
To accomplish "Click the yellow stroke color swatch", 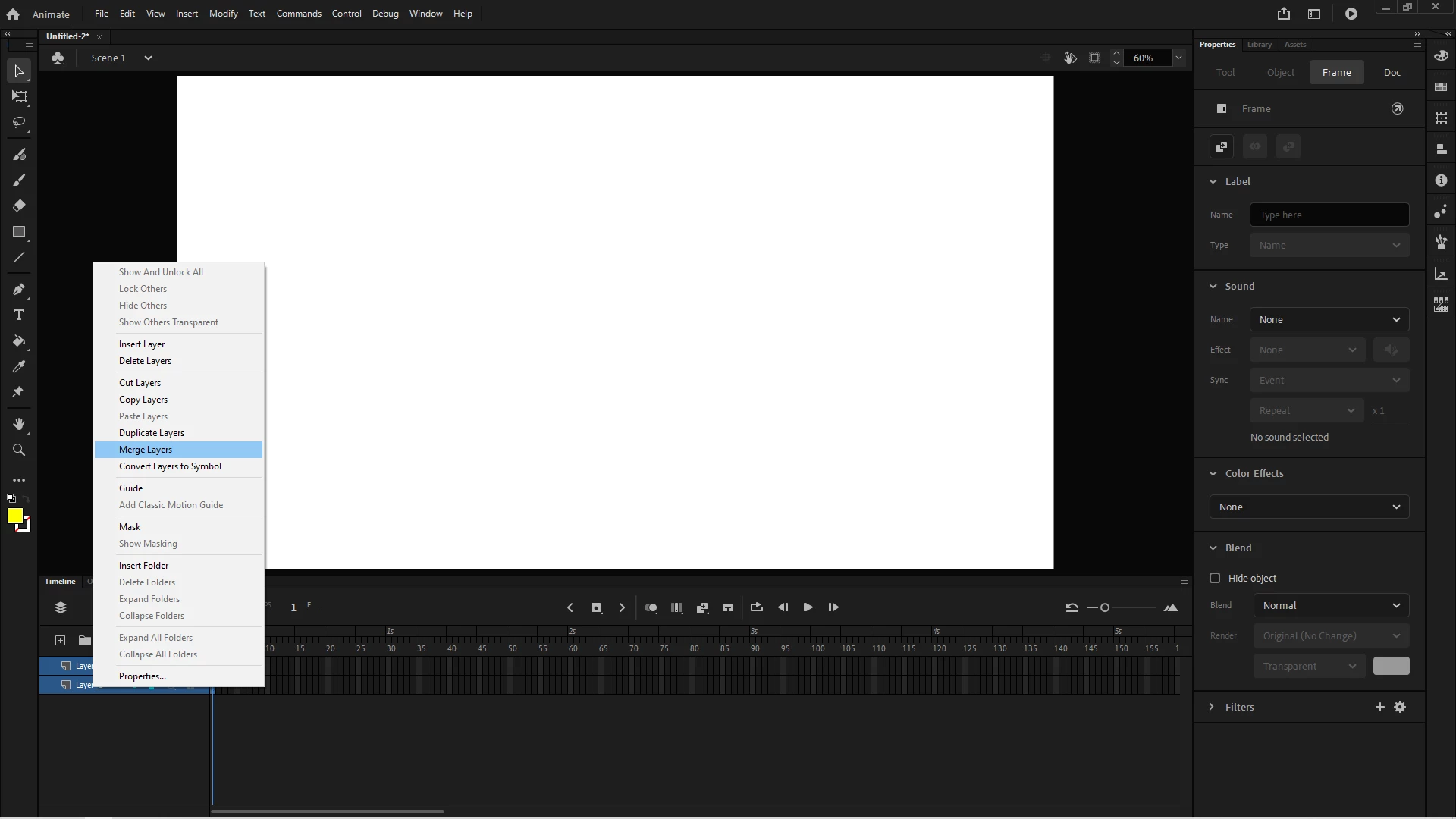I will (x=14, y=516).
